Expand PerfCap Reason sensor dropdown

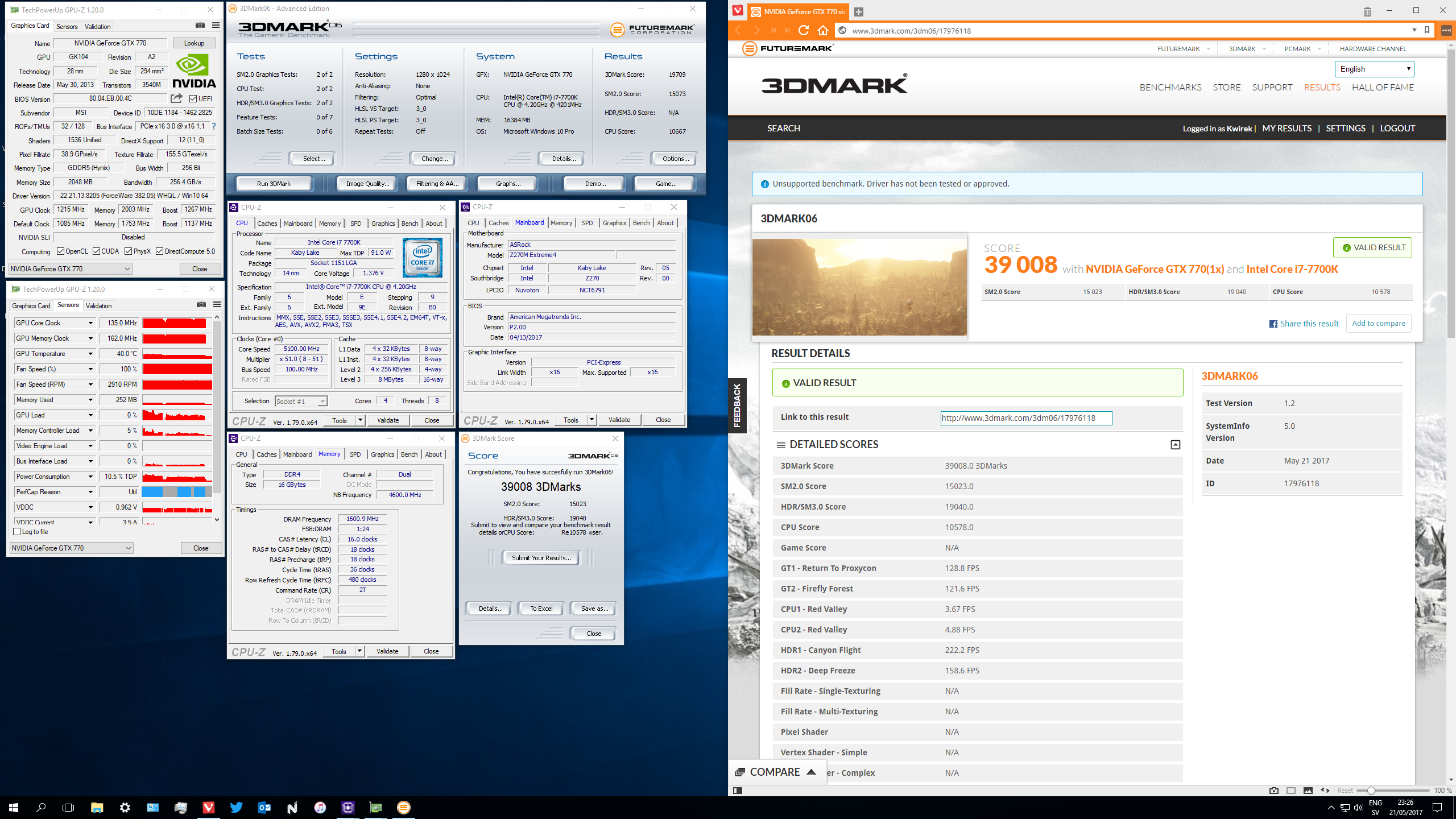click(x=90, y=492)
